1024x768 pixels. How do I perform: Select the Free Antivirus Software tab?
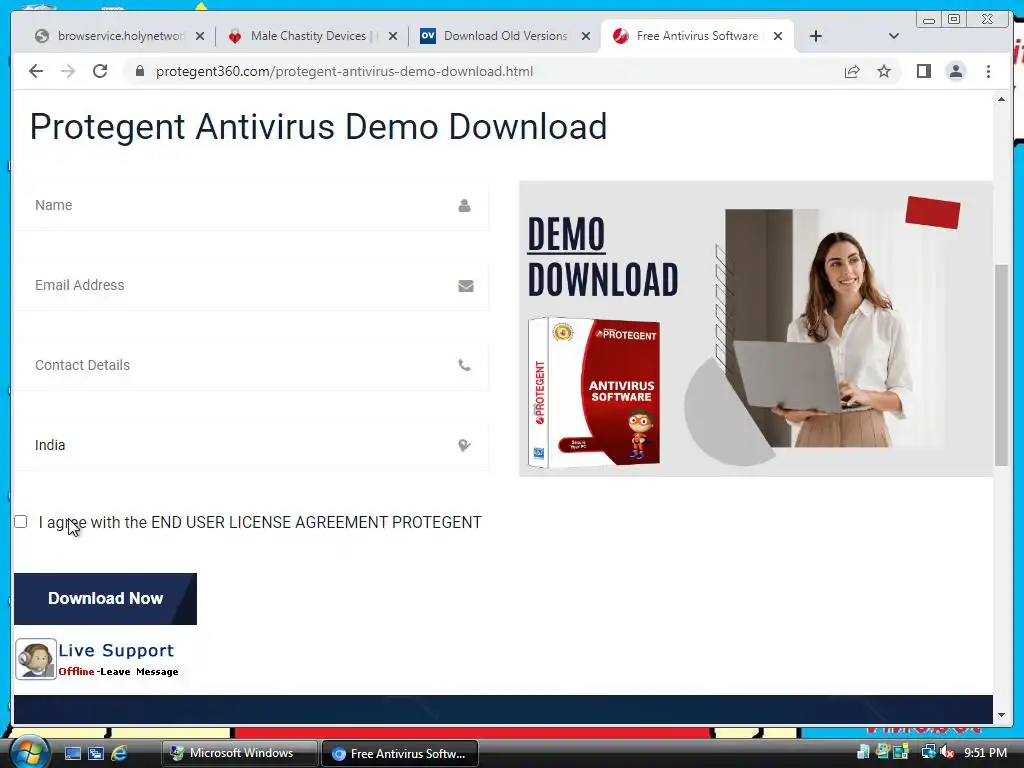click(696, 36)
